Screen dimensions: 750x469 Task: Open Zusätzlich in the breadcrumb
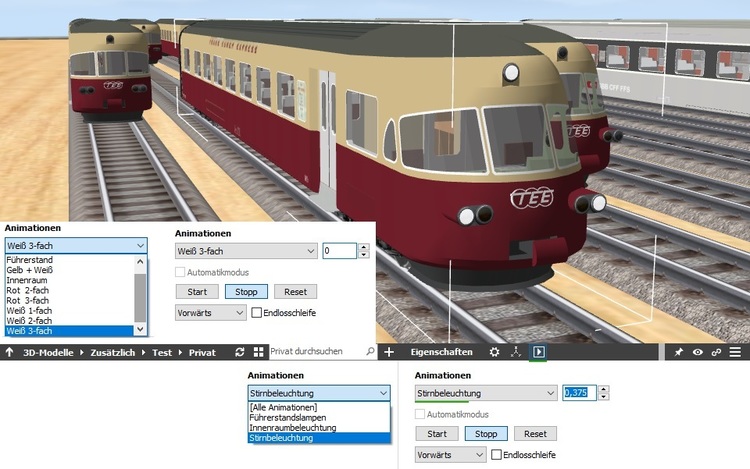coord(113,353)
